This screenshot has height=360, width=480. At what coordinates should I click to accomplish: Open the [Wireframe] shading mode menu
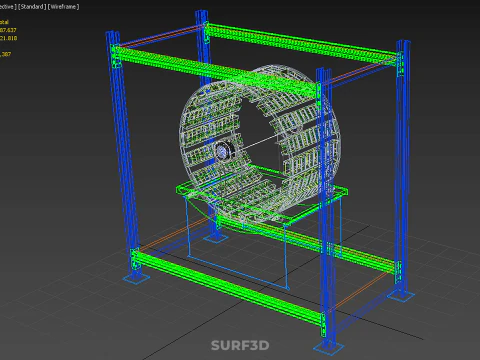[64, 7]
